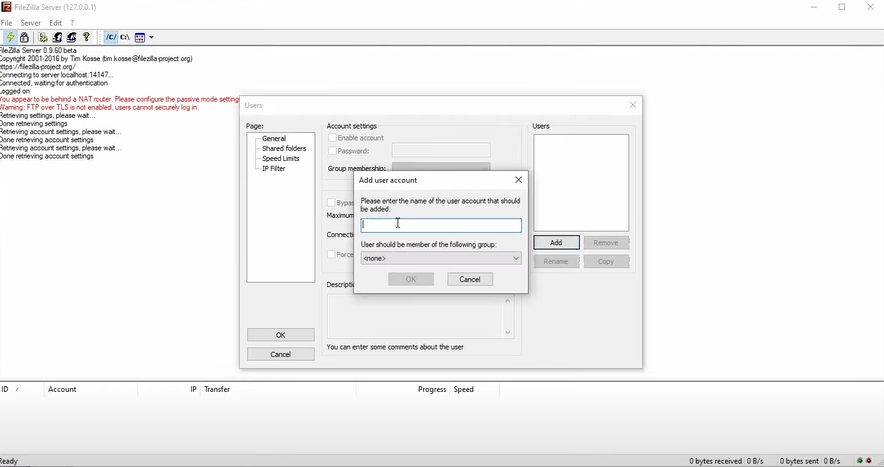
Task: Click OK in the Users dialog
Action: (281, 335)
